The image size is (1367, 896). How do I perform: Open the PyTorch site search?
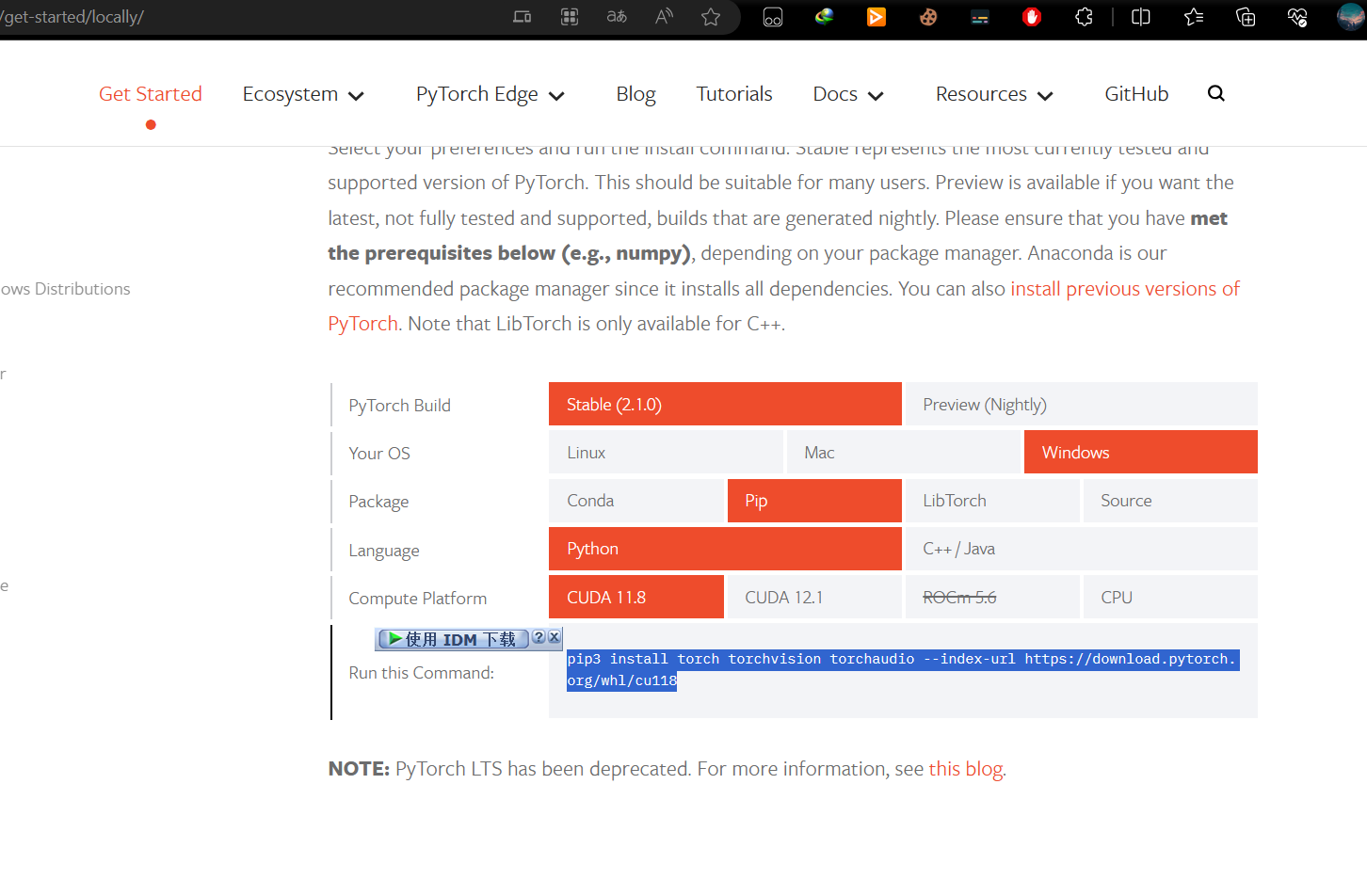(x=1216, y=93)
